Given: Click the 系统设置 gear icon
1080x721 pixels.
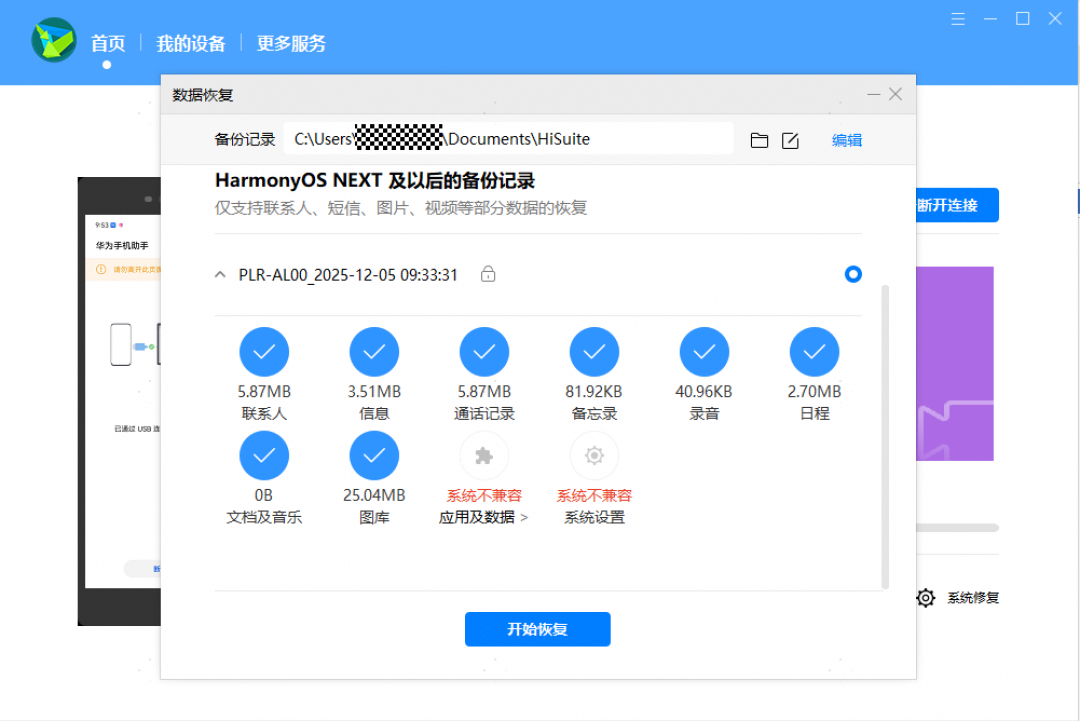Looking at the screenshot, I should (x=594, y=455).
